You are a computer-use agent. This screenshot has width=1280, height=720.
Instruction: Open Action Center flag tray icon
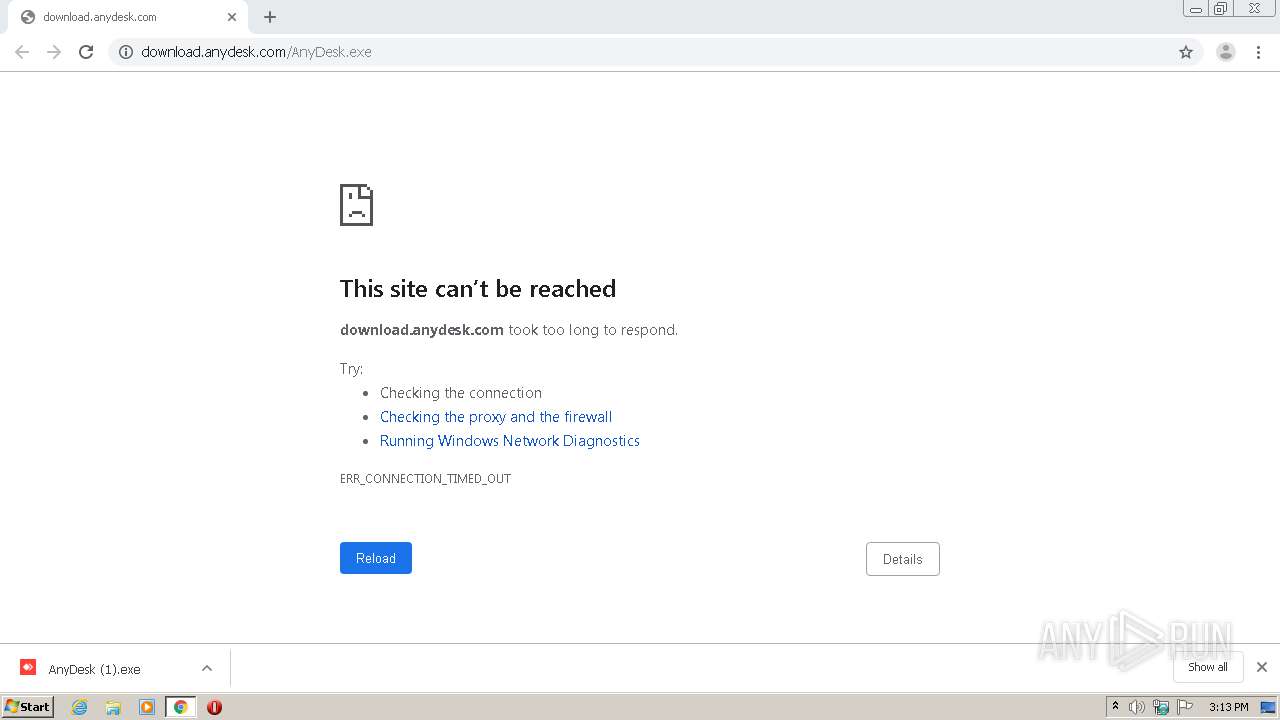1185,707
